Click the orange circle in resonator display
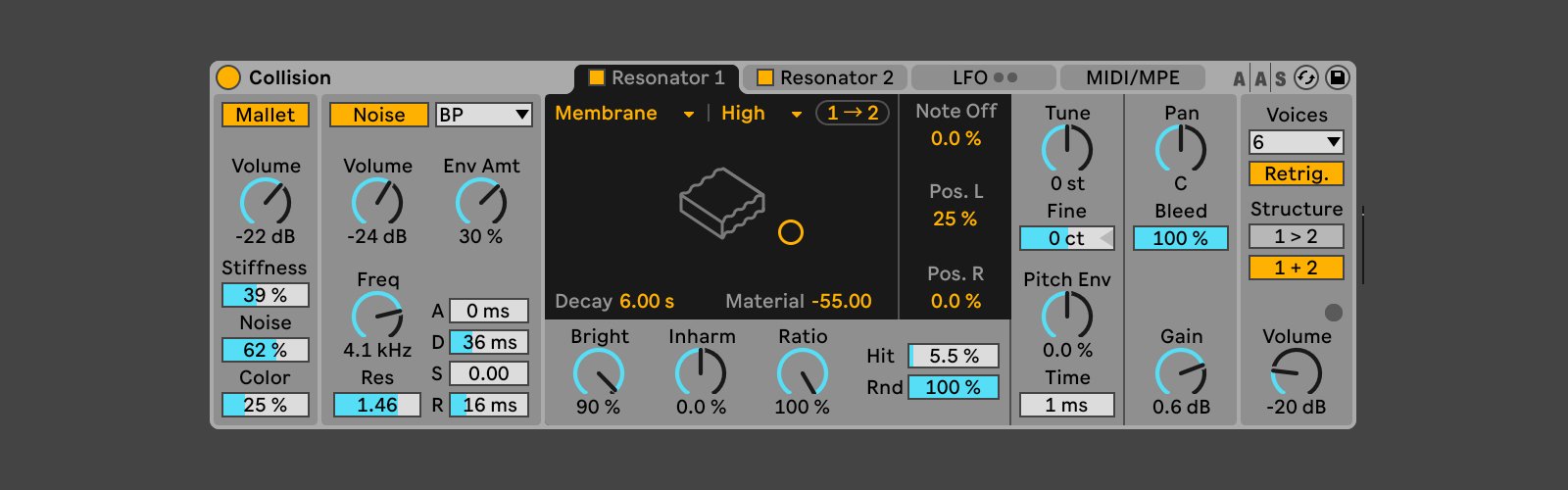Viewport: 1568px width, 490px height. tap(791, 232)
